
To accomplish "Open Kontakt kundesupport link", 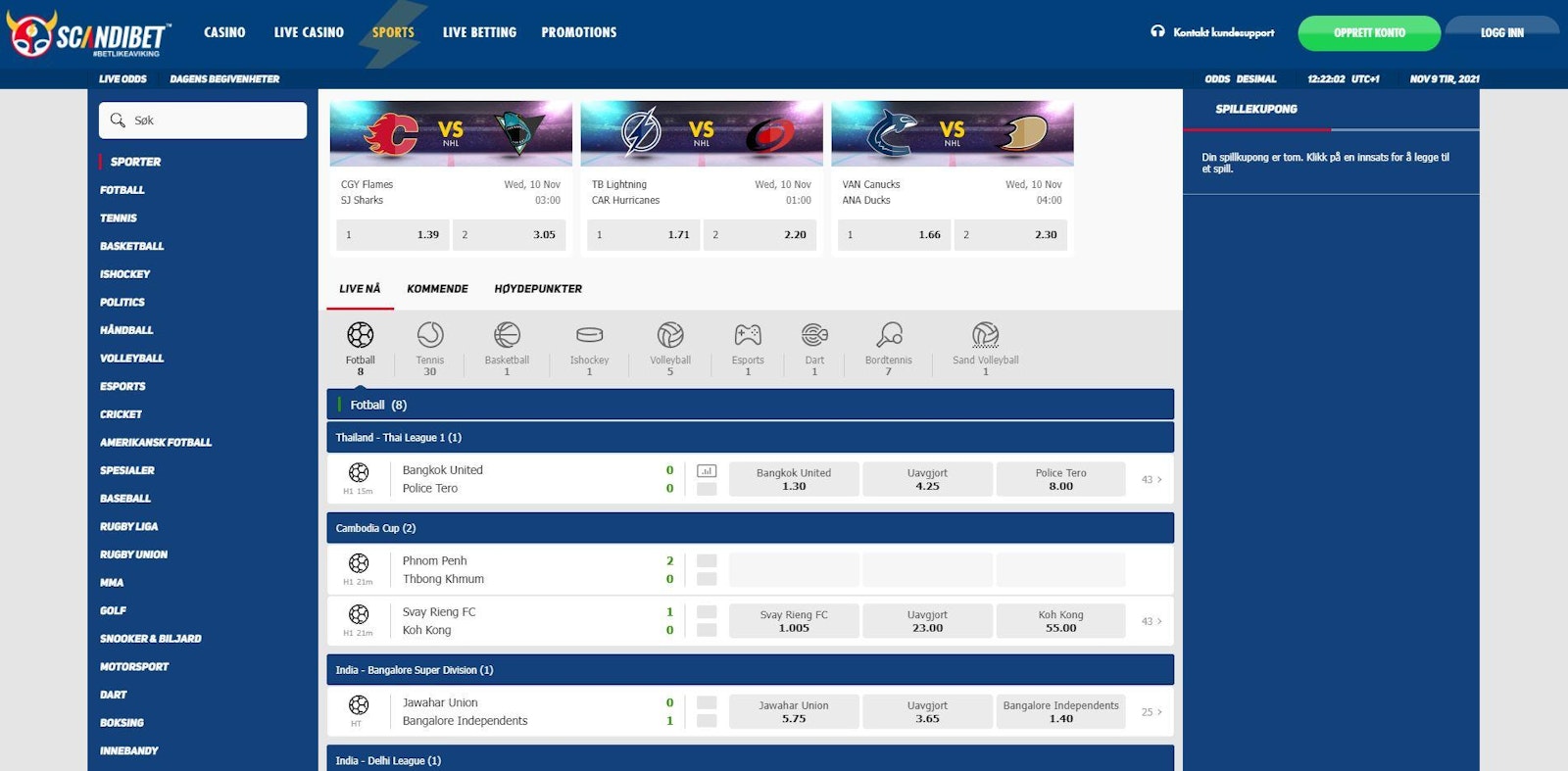I will [1213, 32].
